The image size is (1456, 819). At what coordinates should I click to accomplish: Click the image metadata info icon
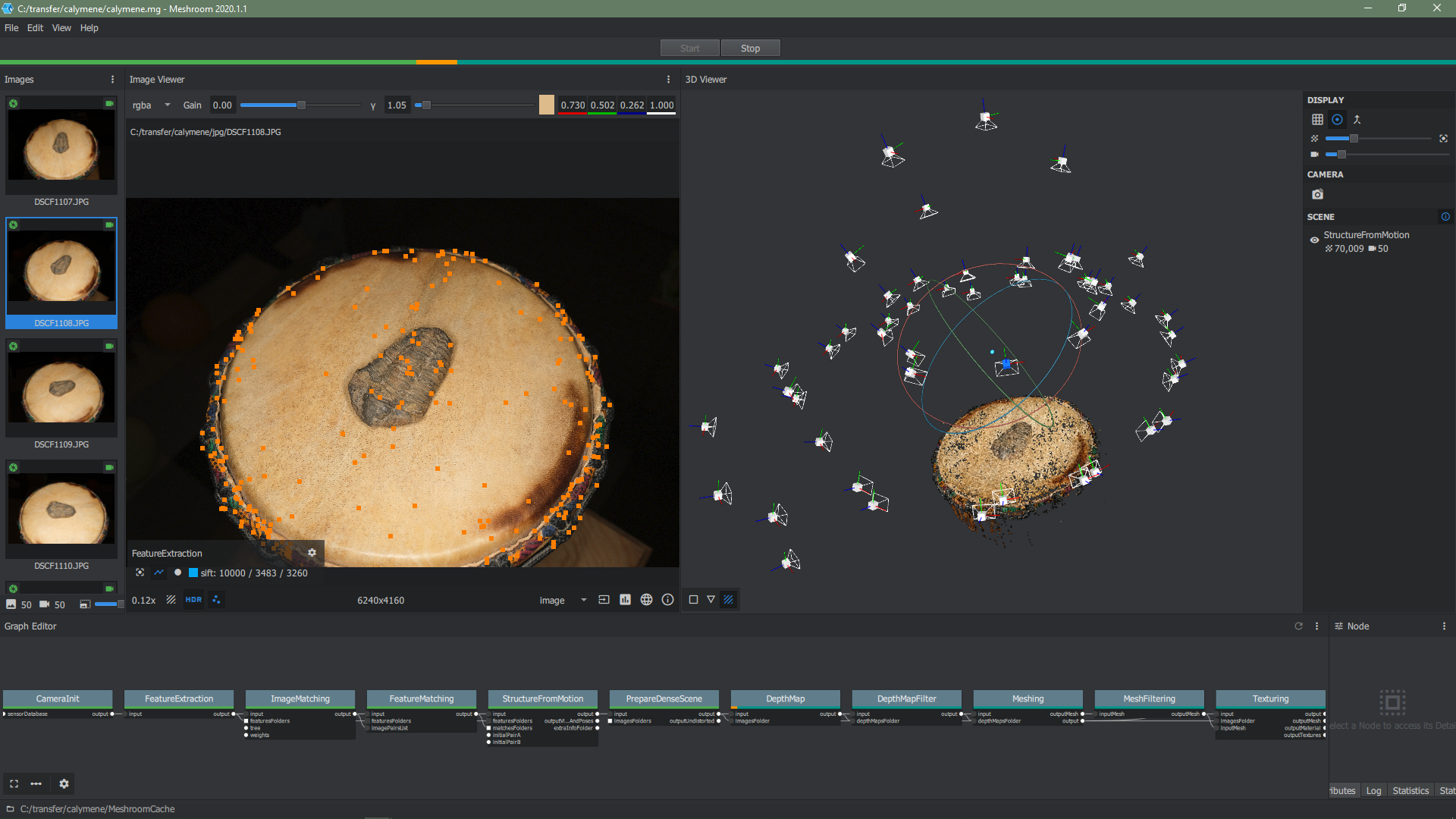click(x=667, y=600)
